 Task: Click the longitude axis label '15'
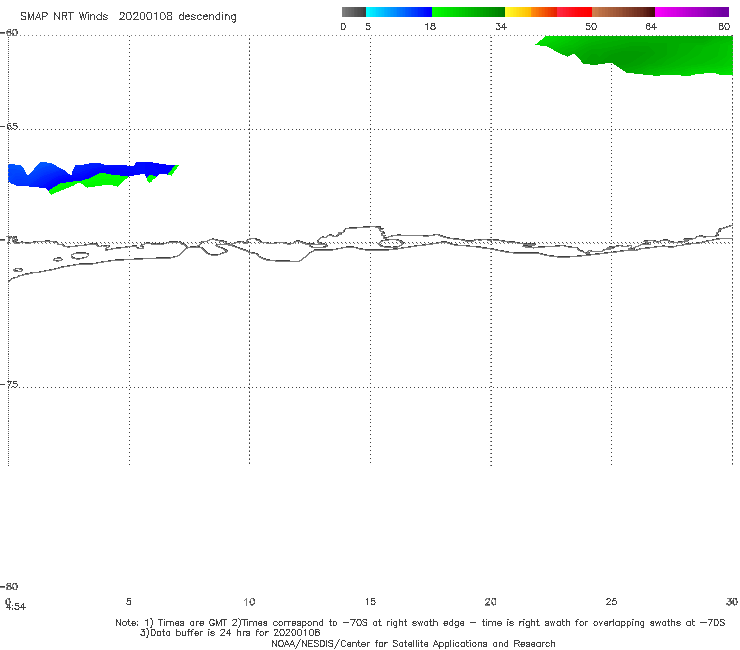point(370,602)
